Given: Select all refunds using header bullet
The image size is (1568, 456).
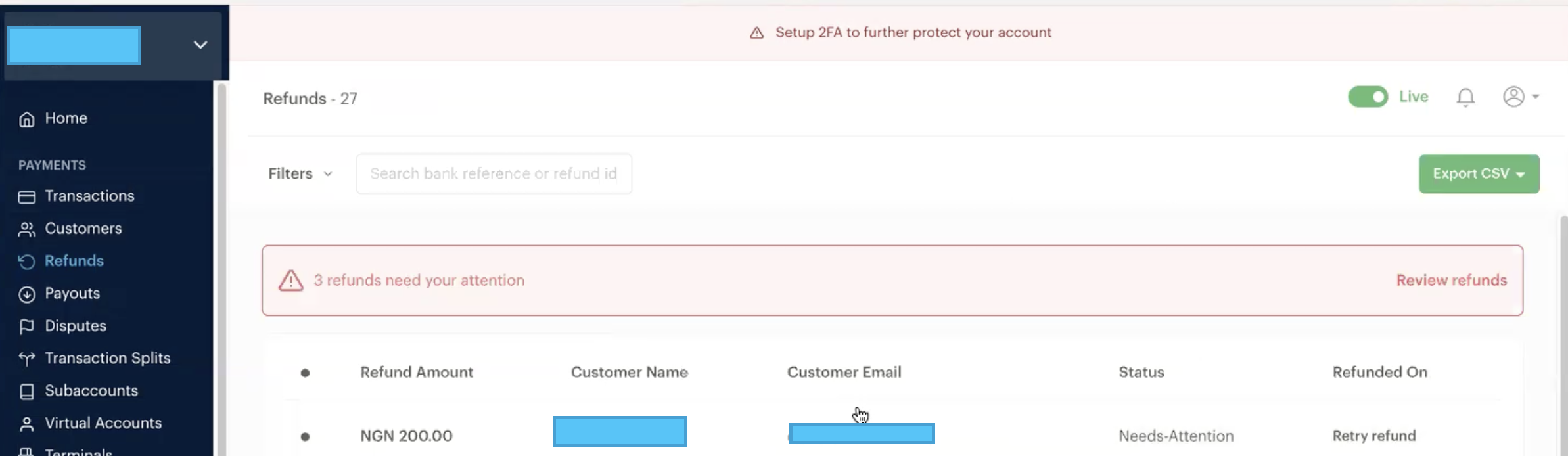Looking at the screenshot, I should (x=305, y=373).
